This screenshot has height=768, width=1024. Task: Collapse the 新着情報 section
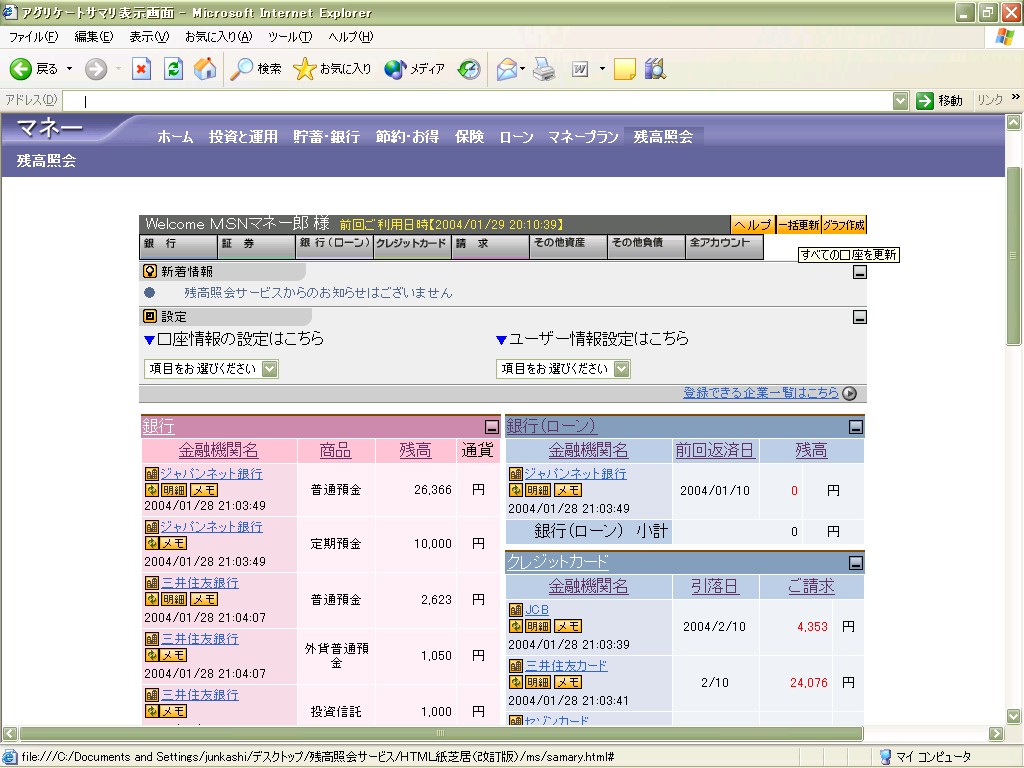859,272
